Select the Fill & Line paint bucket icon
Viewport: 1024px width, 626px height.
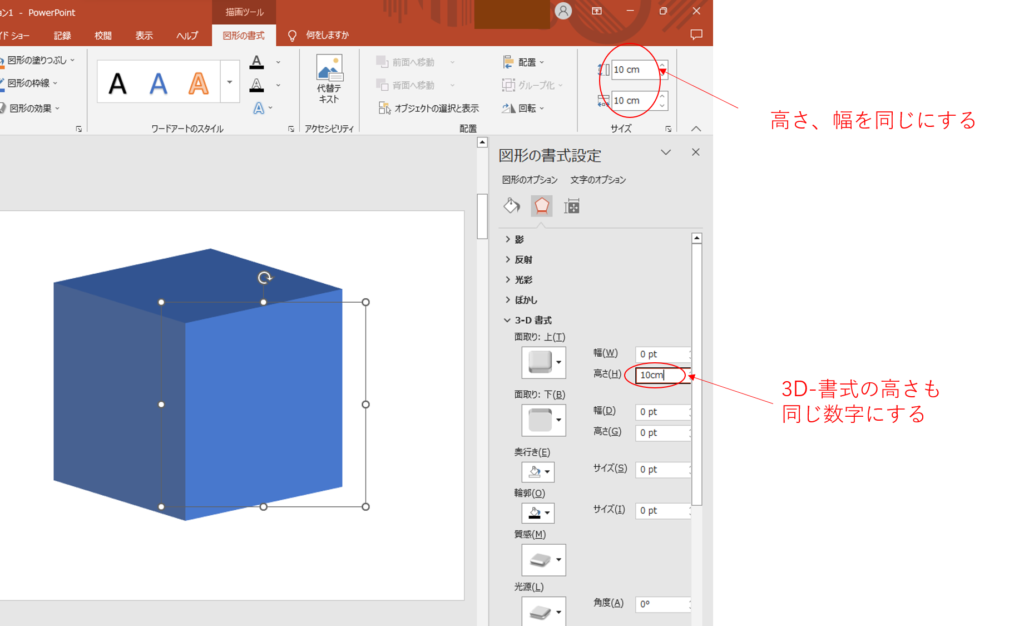(512, 205)
